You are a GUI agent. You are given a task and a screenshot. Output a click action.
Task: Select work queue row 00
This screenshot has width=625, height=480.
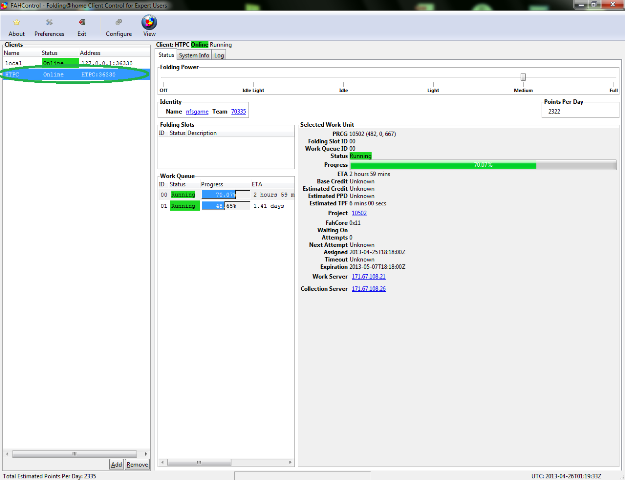(x=226, y=195)
